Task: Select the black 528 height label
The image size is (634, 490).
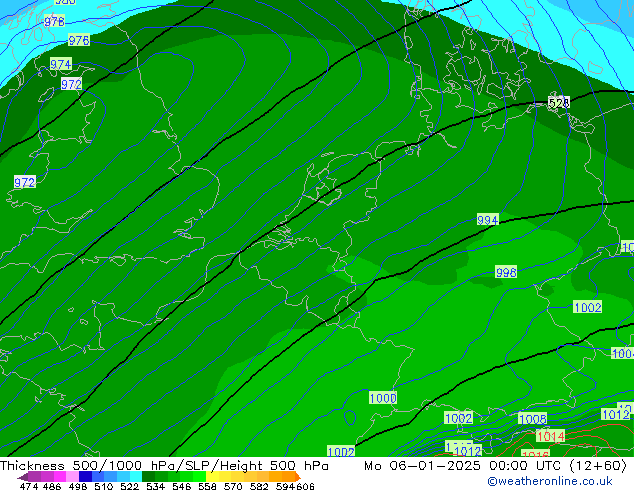Action: (x=559, y=103)
